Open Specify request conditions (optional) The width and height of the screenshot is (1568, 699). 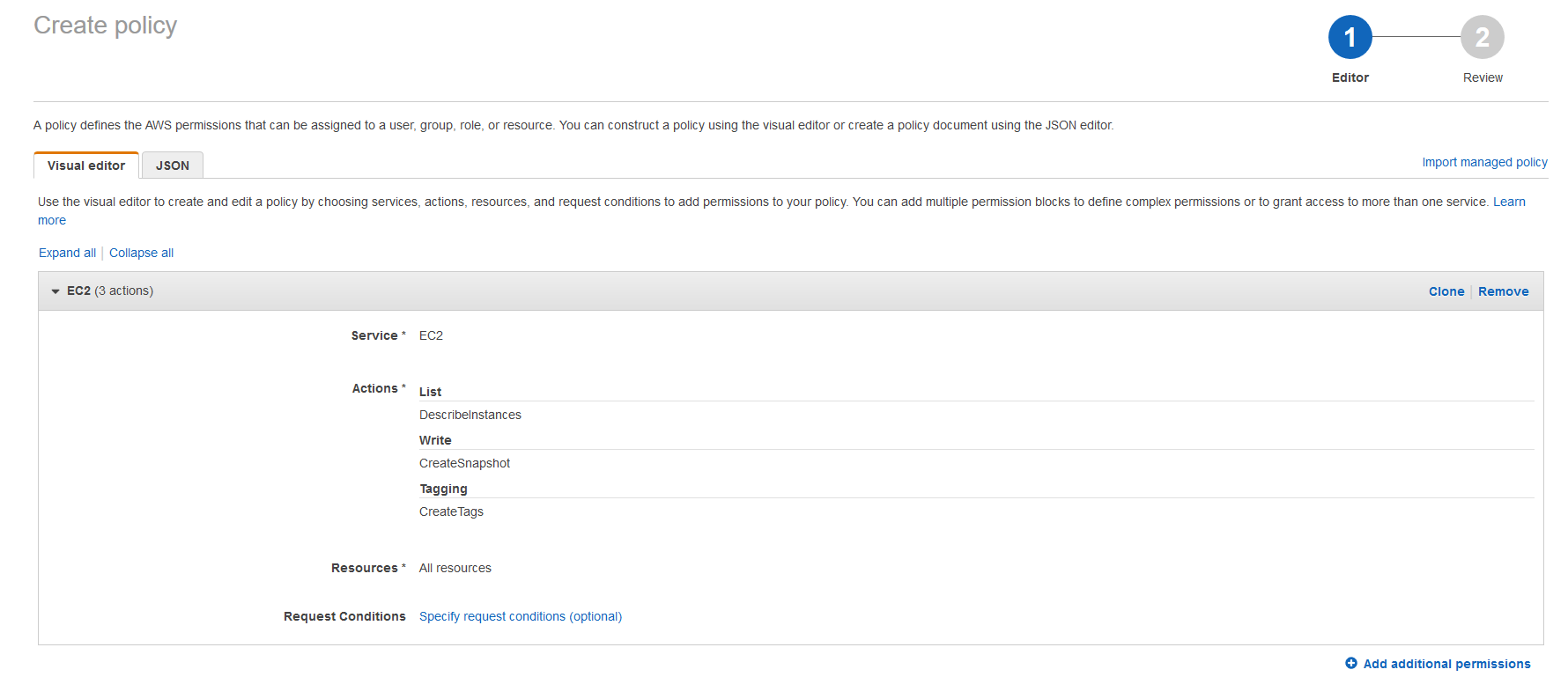point(521,616)
